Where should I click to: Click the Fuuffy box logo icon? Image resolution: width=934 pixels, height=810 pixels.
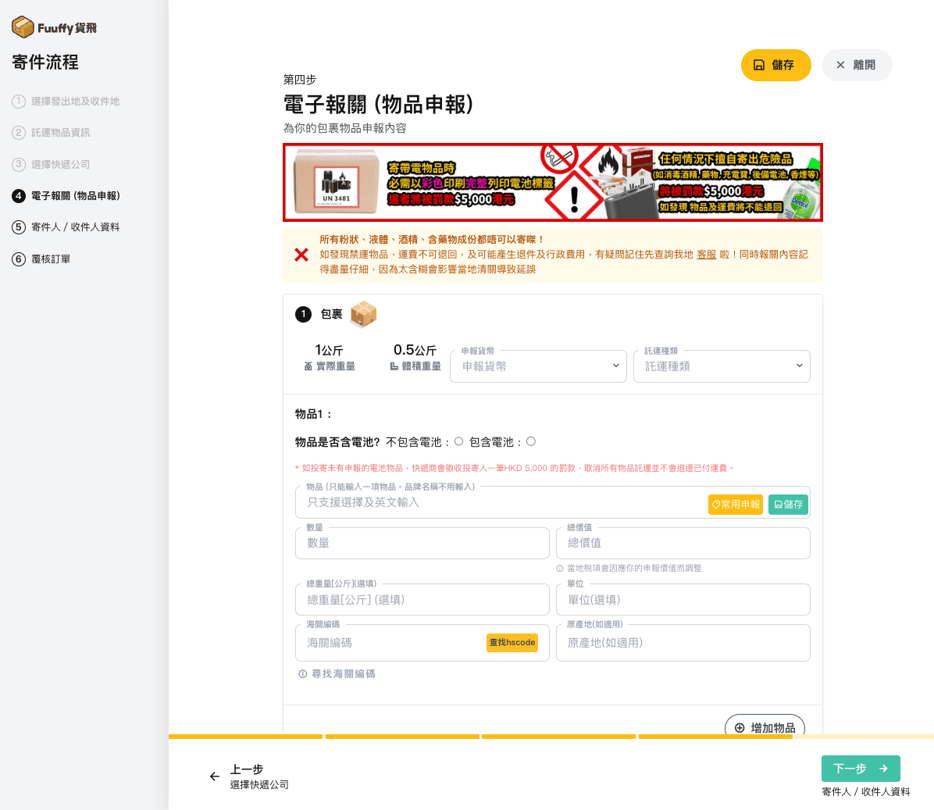tap(23, 28)
